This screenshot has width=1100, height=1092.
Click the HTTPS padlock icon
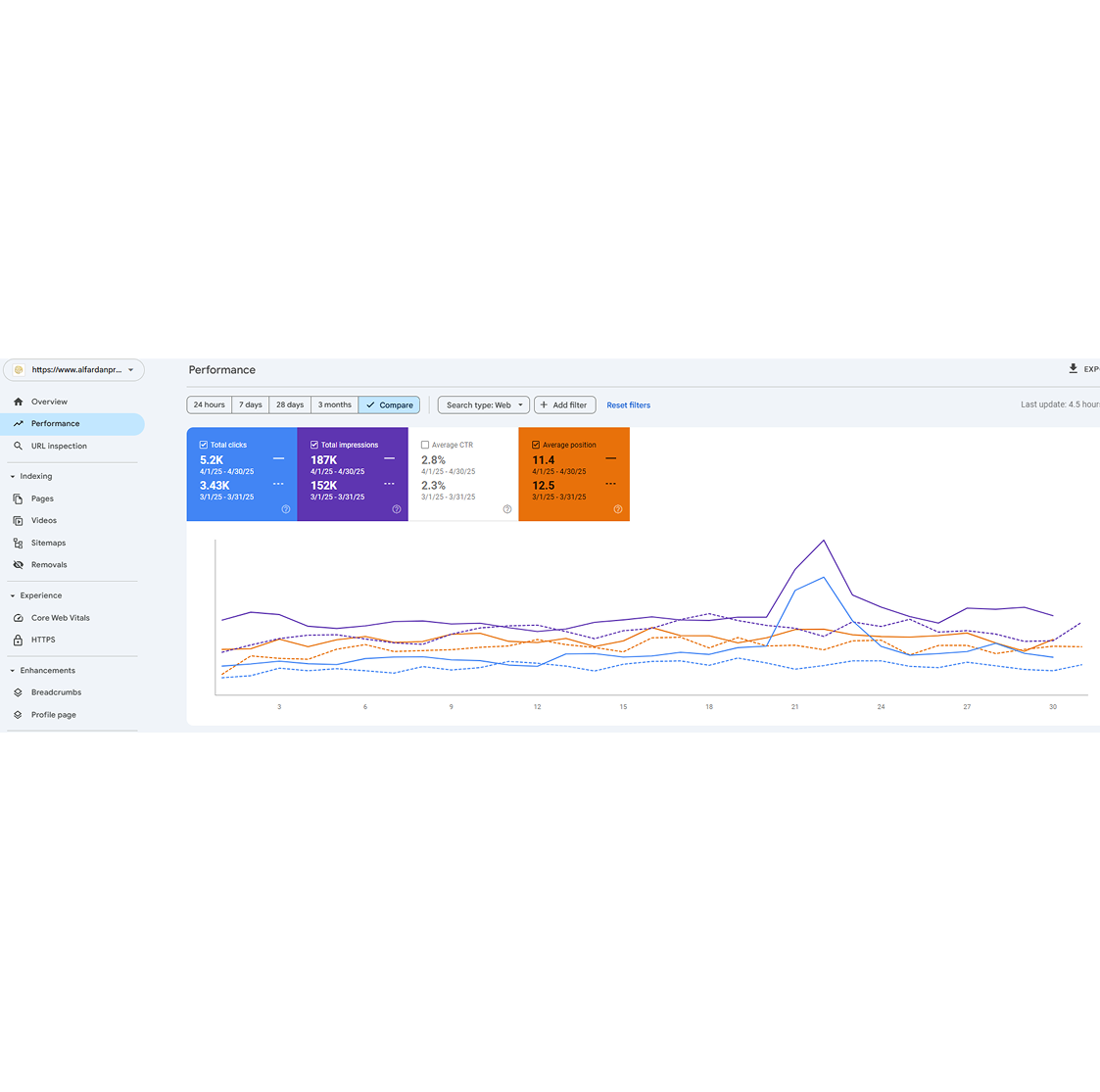tap(19, 640)
